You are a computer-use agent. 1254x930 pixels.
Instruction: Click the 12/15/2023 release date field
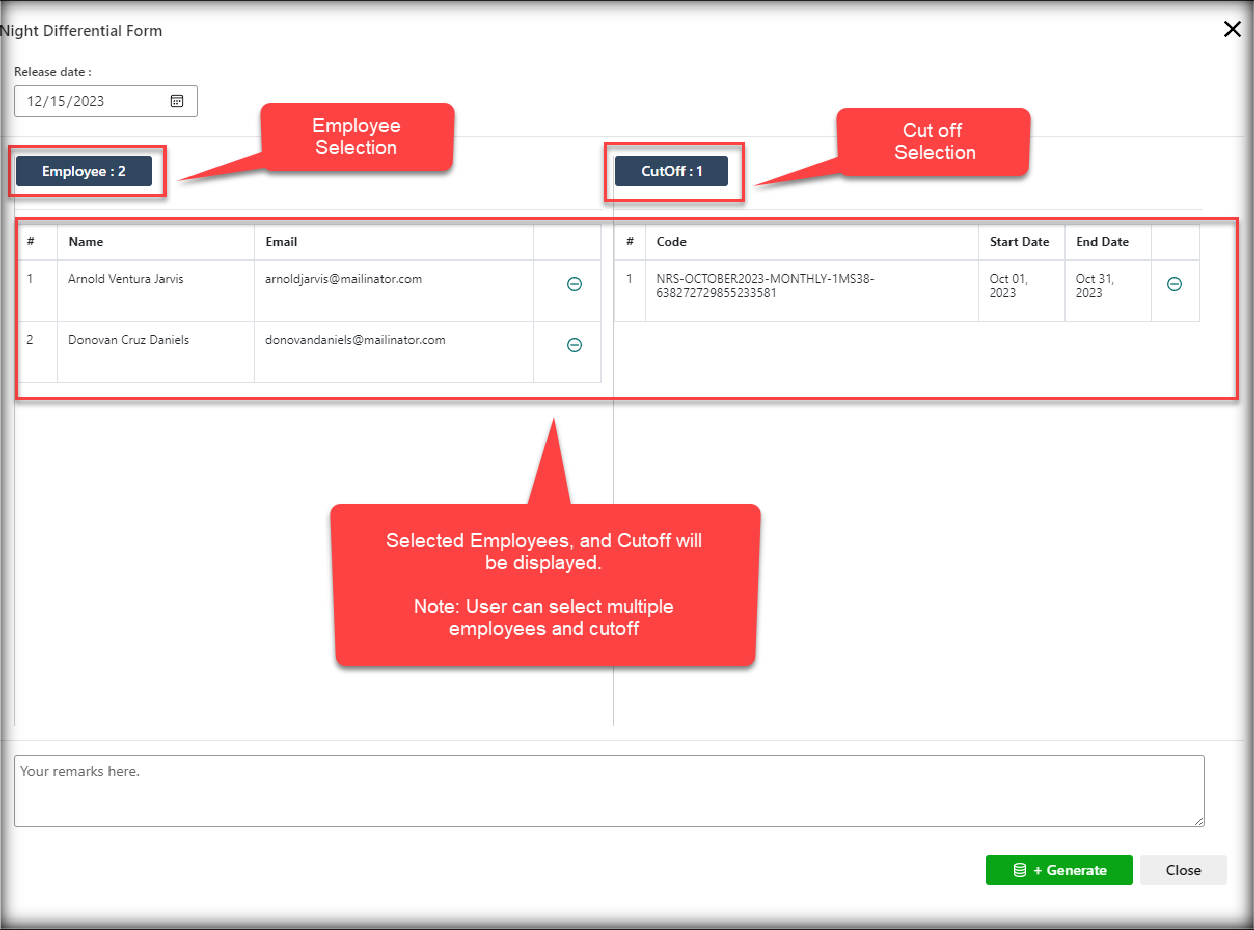click(90, 101)
